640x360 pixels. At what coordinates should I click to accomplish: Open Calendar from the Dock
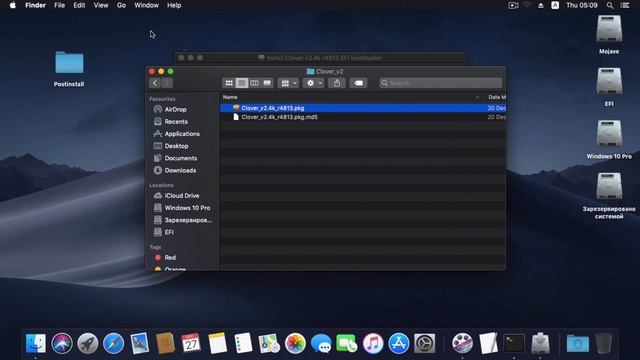pyautogui.click(x=191, y=343)
